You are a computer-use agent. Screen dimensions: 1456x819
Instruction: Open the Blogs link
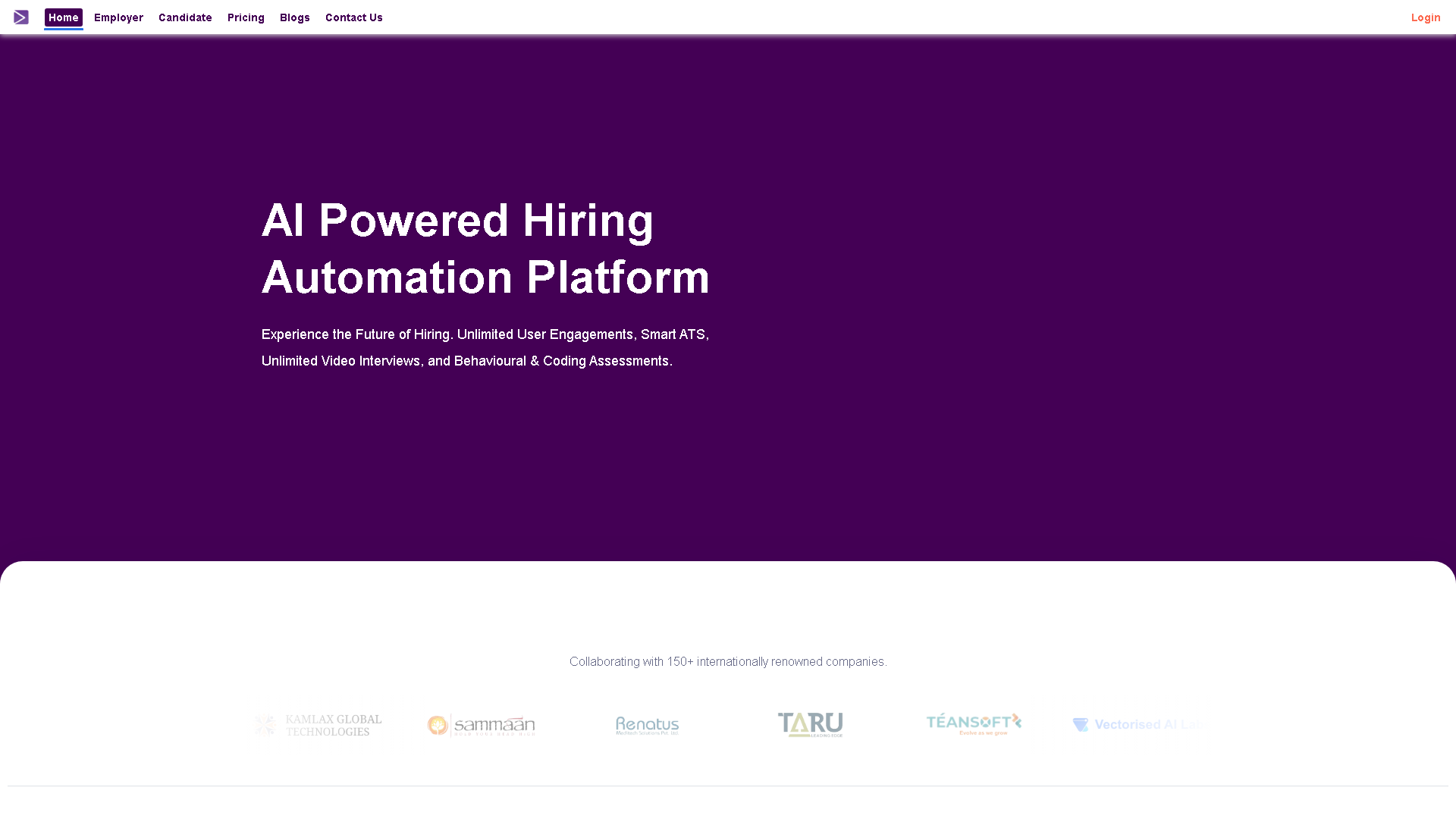click(295, 17)
